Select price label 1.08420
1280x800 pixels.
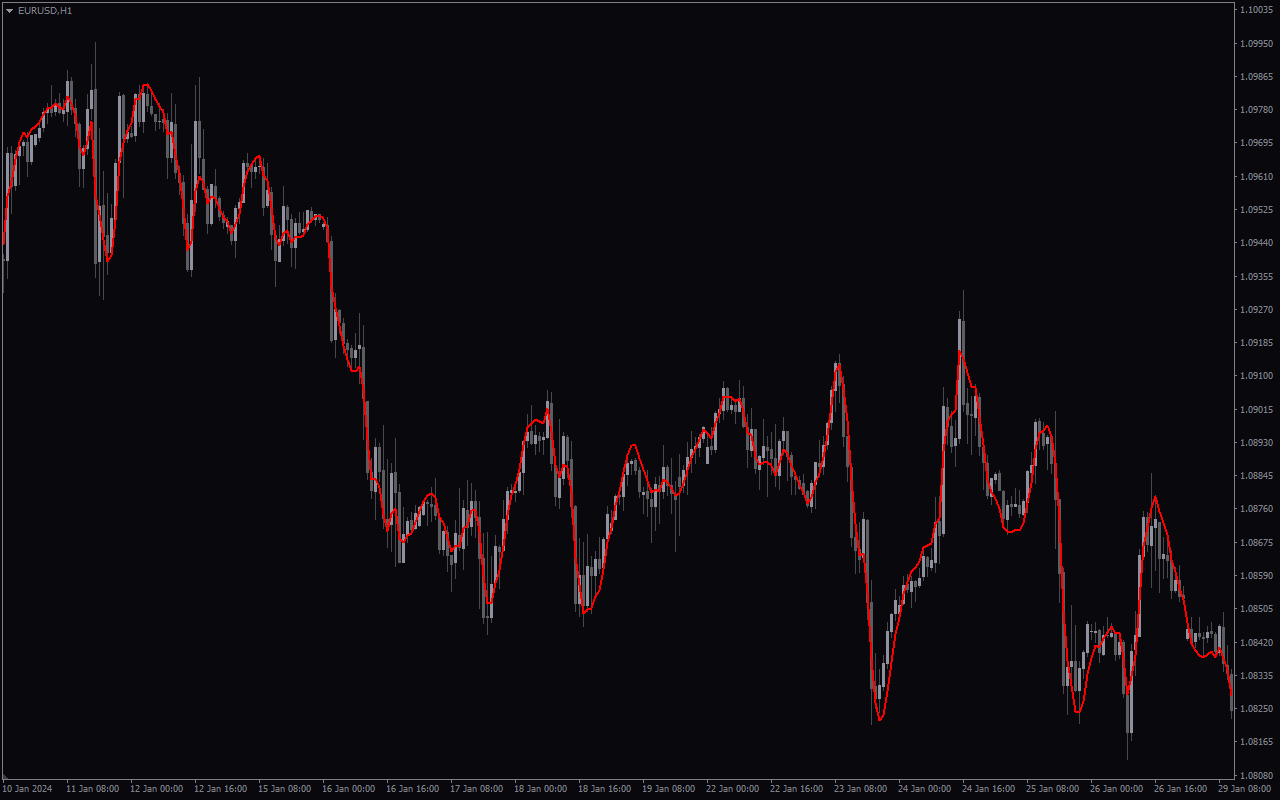pos(1256,641)
